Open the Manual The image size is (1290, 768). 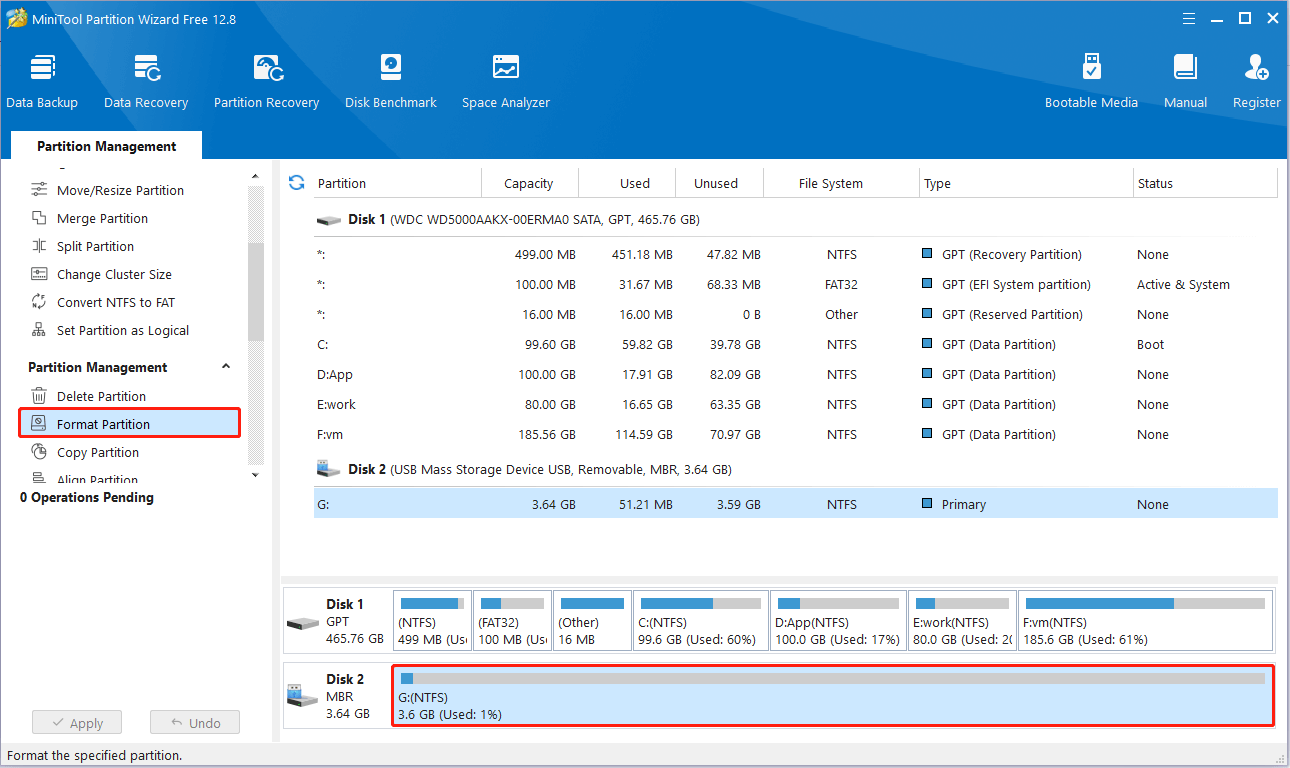[x=1185, y=82]
